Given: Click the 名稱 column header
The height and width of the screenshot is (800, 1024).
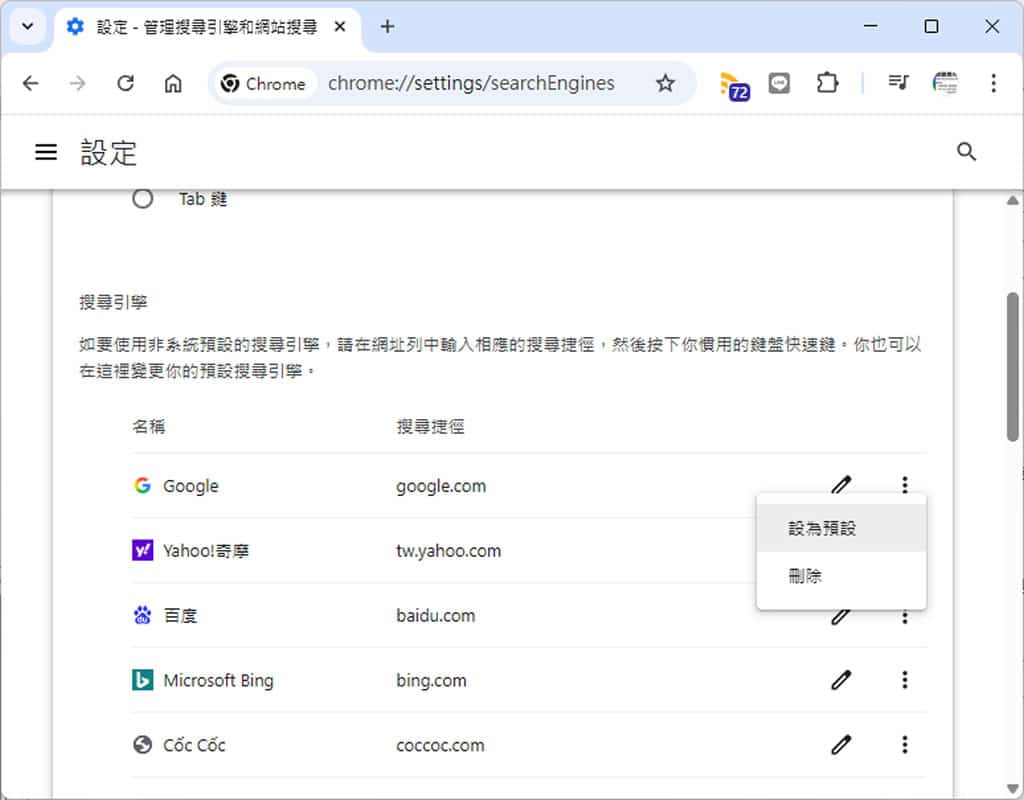Looking at the screenshot, I should coord(148,426).
